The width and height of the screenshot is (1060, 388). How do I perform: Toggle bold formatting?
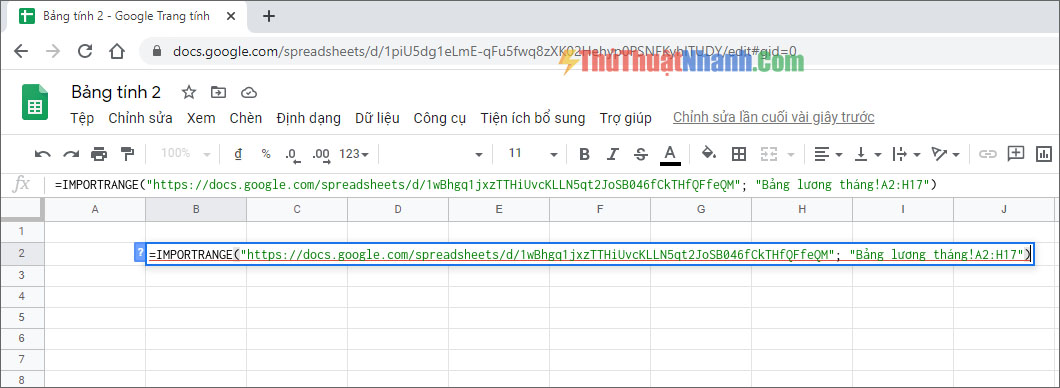584,154
